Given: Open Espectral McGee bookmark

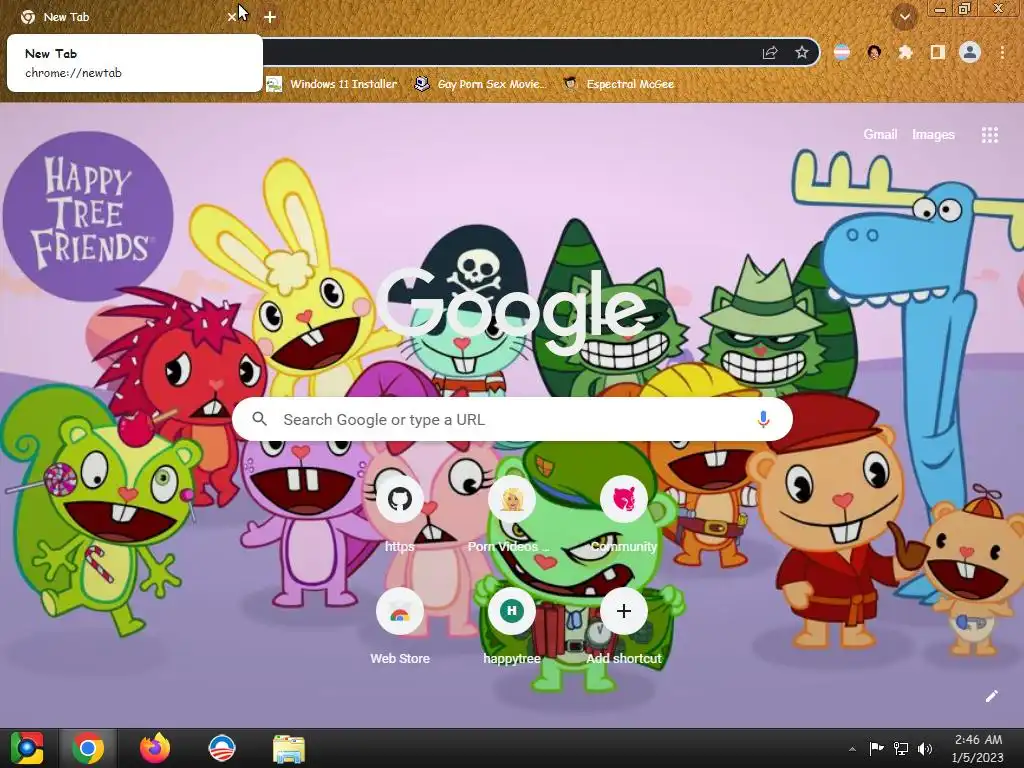Looking at the screenshot, I should (x=618, y=84).
